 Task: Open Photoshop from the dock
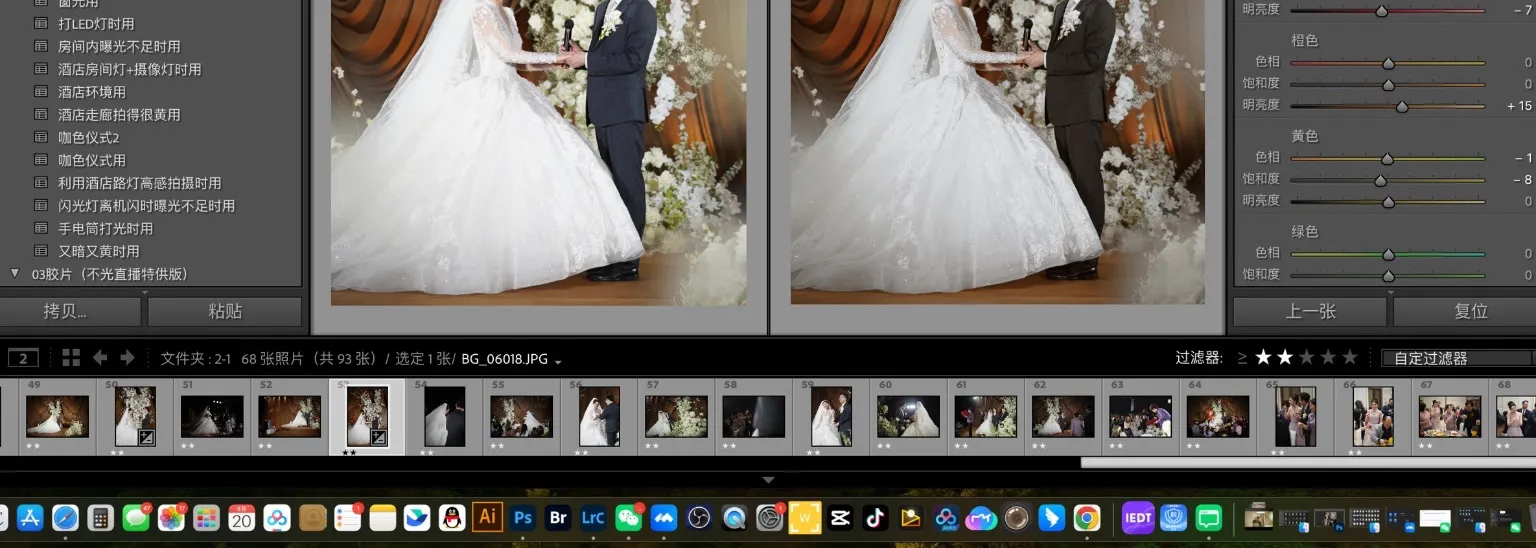point(522,517)
